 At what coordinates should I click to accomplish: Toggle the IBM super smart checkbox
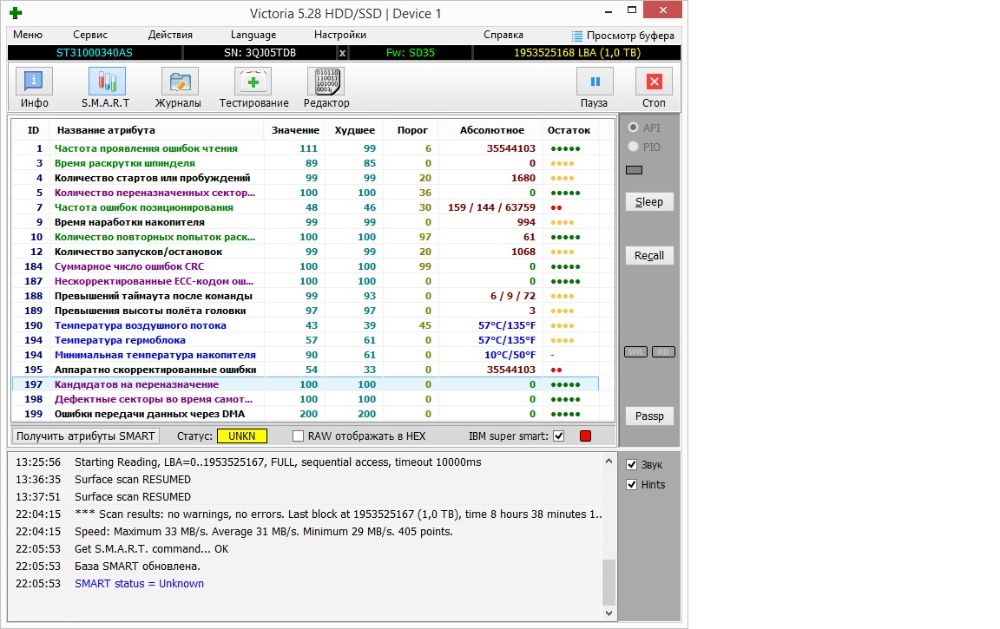coord(559,436)
